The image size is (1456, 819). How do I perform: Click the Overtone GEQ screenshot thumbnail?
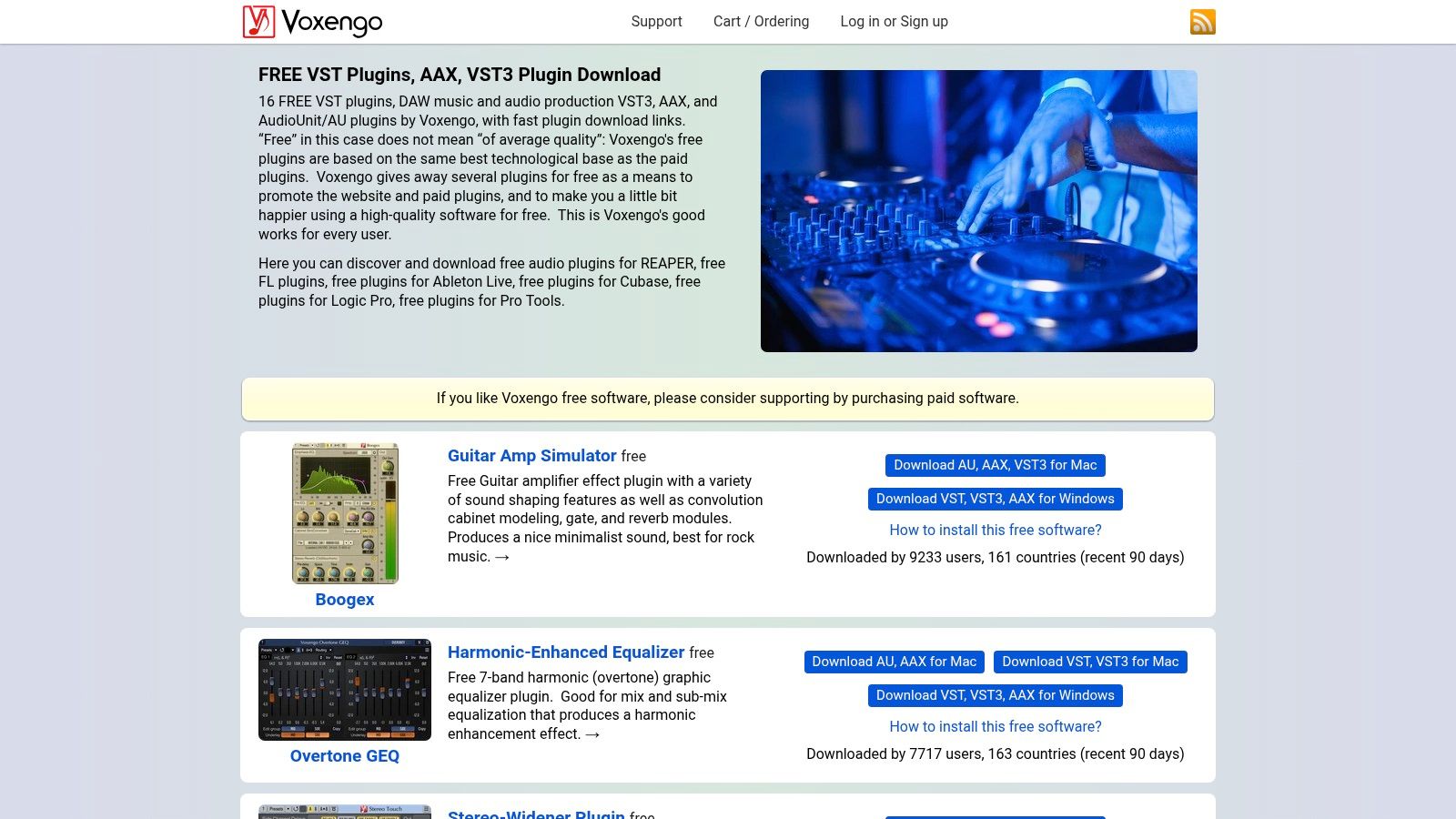click(x=345, y=690)
